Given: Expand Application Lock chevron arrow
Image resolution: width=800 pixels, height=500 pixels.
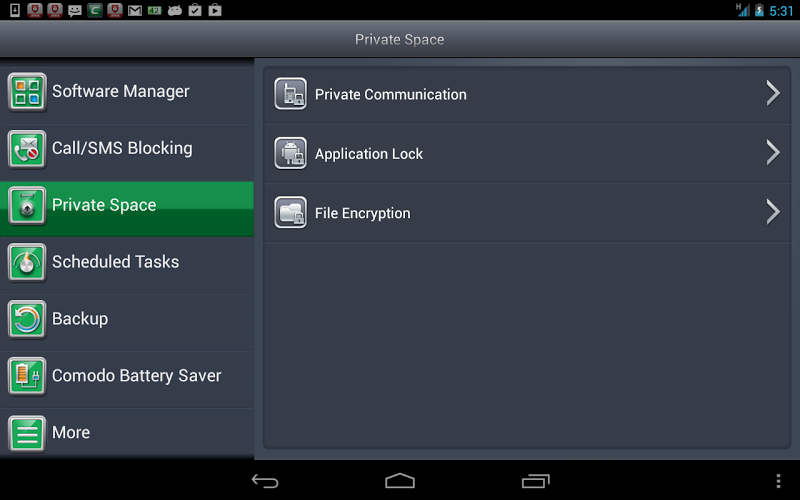Looking at the screenshot, I should [773, 153].
